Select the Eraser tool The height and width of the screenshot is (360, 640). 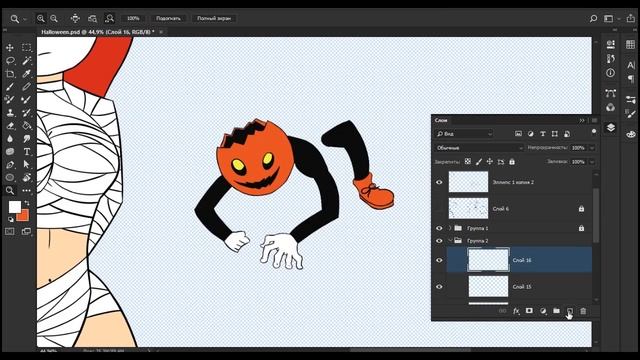[x=10, y=126]
